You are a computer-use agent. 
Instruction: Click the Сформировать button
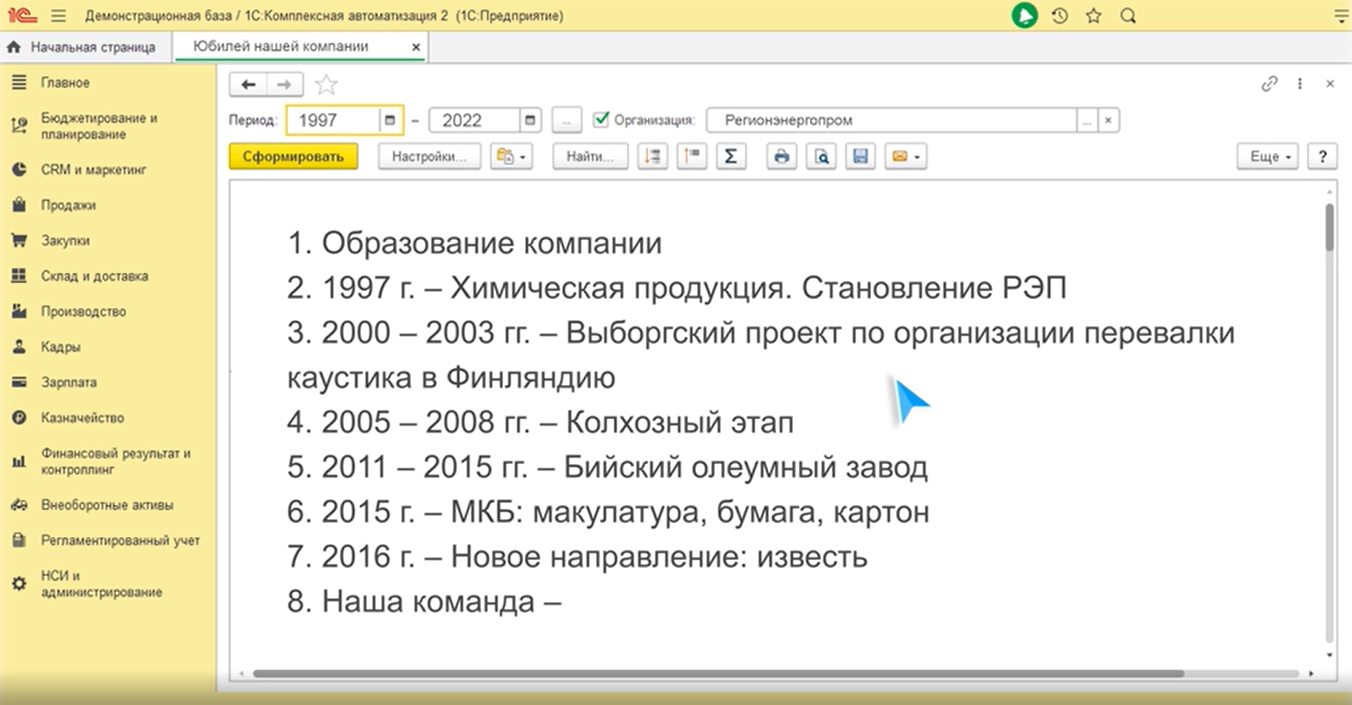[x=292, y=156]
